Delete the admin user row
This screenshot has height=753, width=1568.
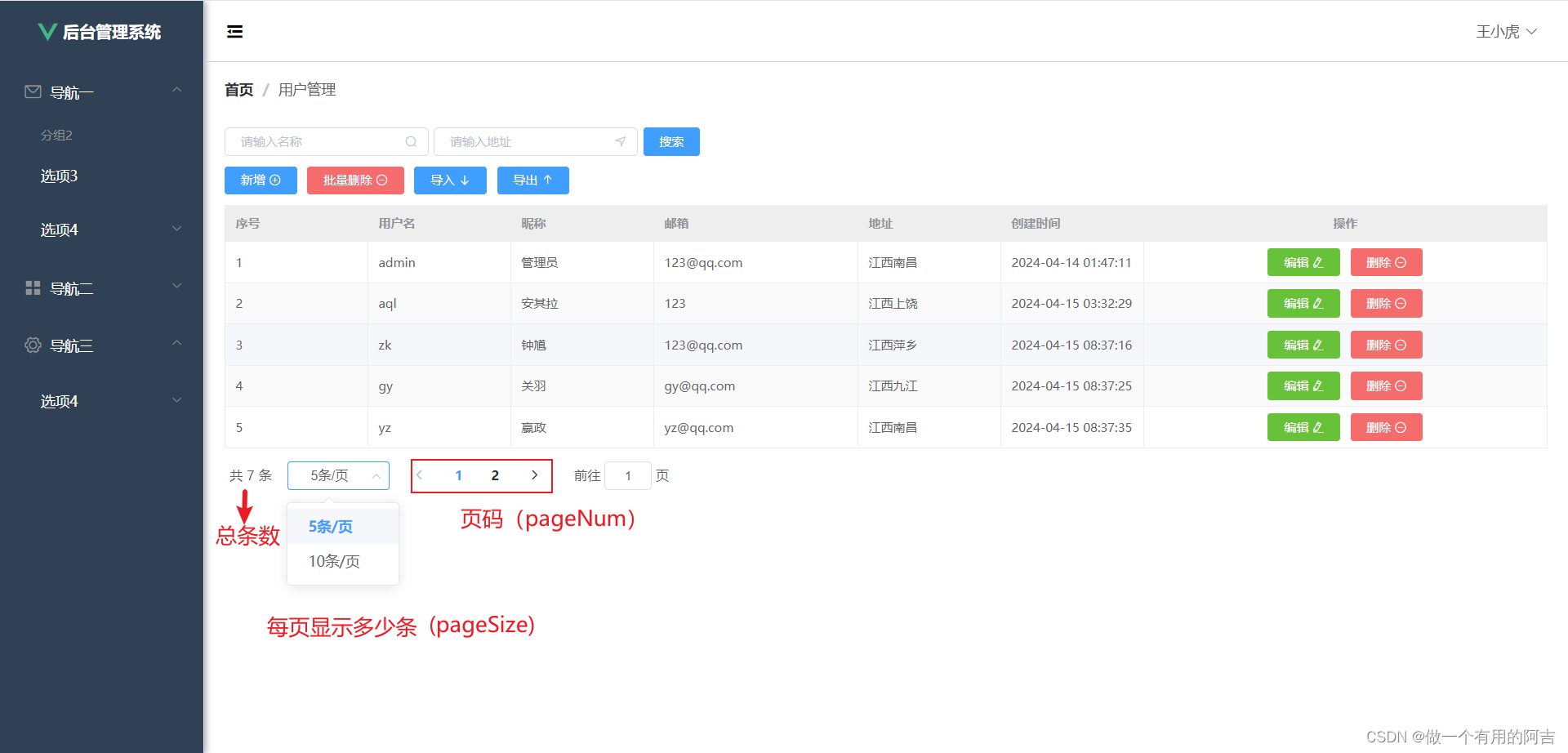(1386, 262)
